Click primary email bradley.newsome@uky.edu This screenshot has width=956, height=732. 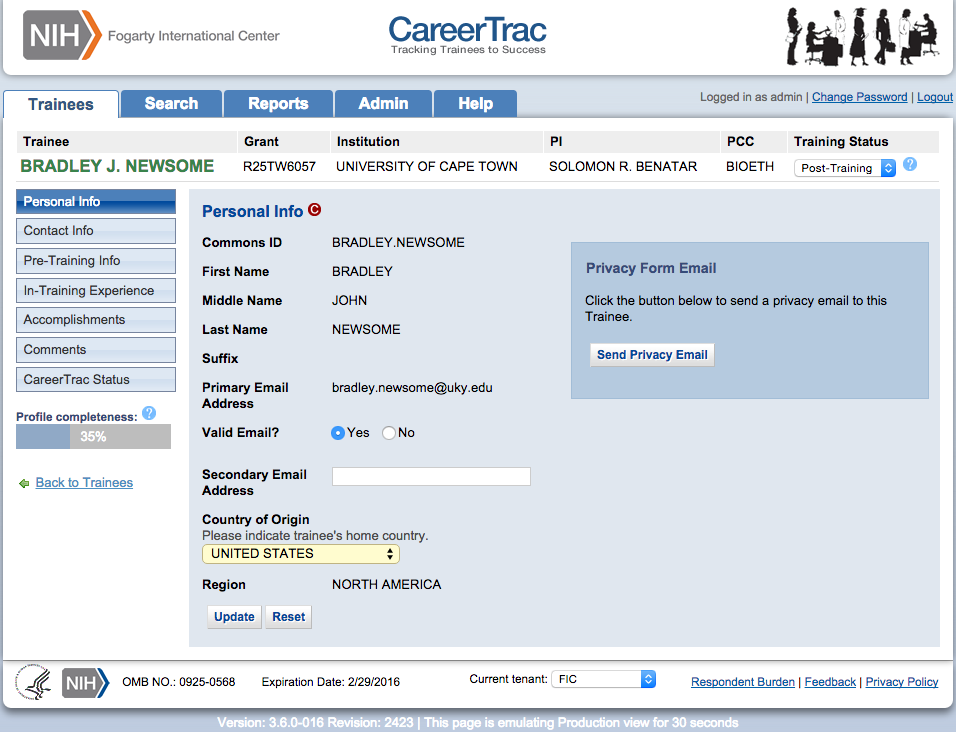(x=412, y=388)
